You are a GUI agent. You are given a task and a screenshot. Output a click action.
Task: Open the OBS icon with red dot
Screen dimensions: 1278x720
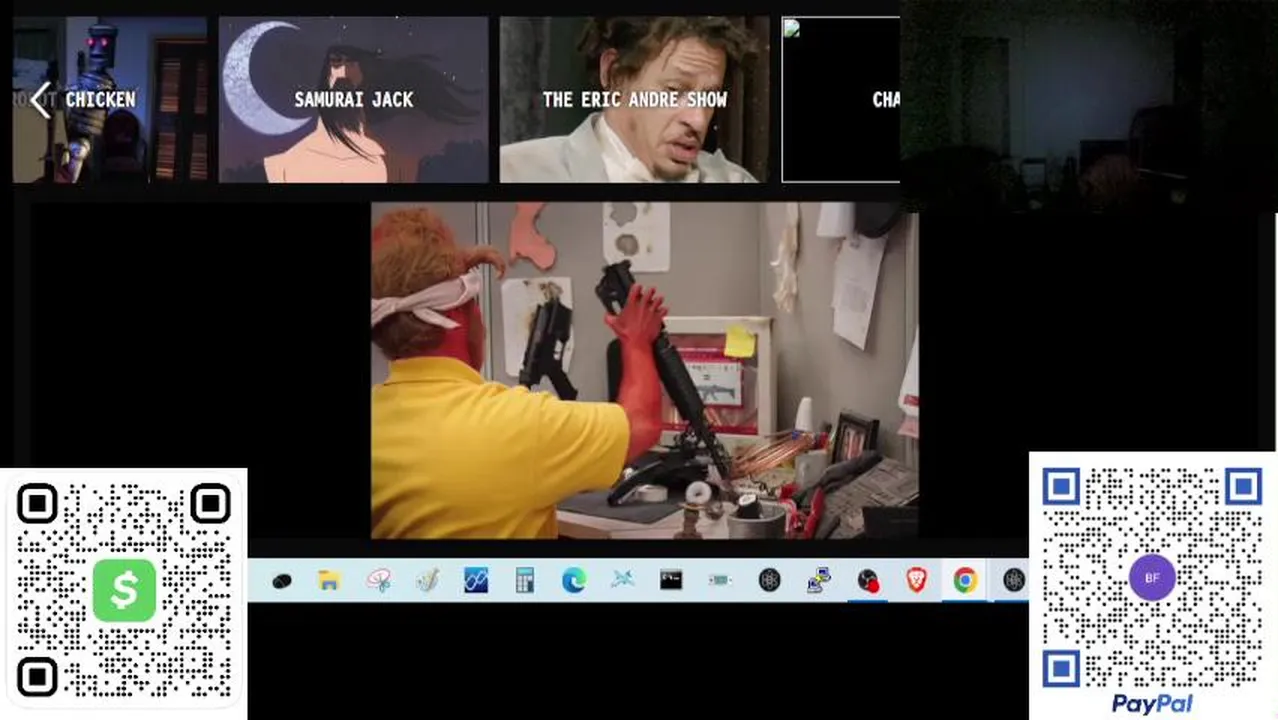[x=868, y=580]
